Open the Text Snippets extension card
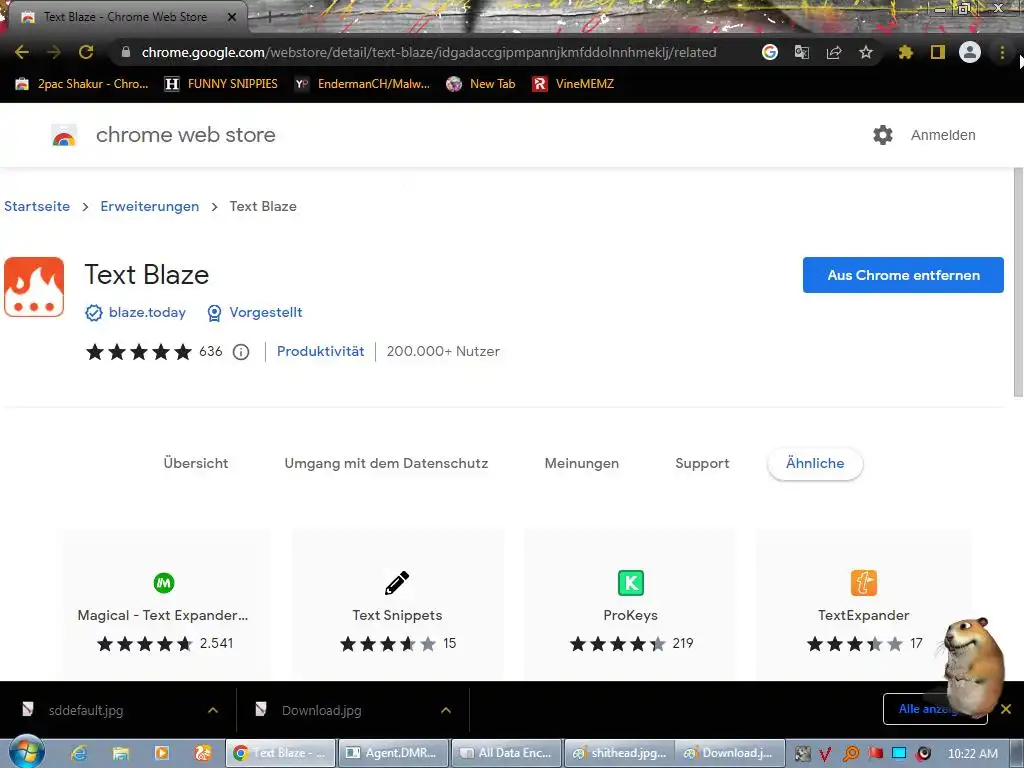The width and height of the screenshot is (1024, 768). point(397,604)
